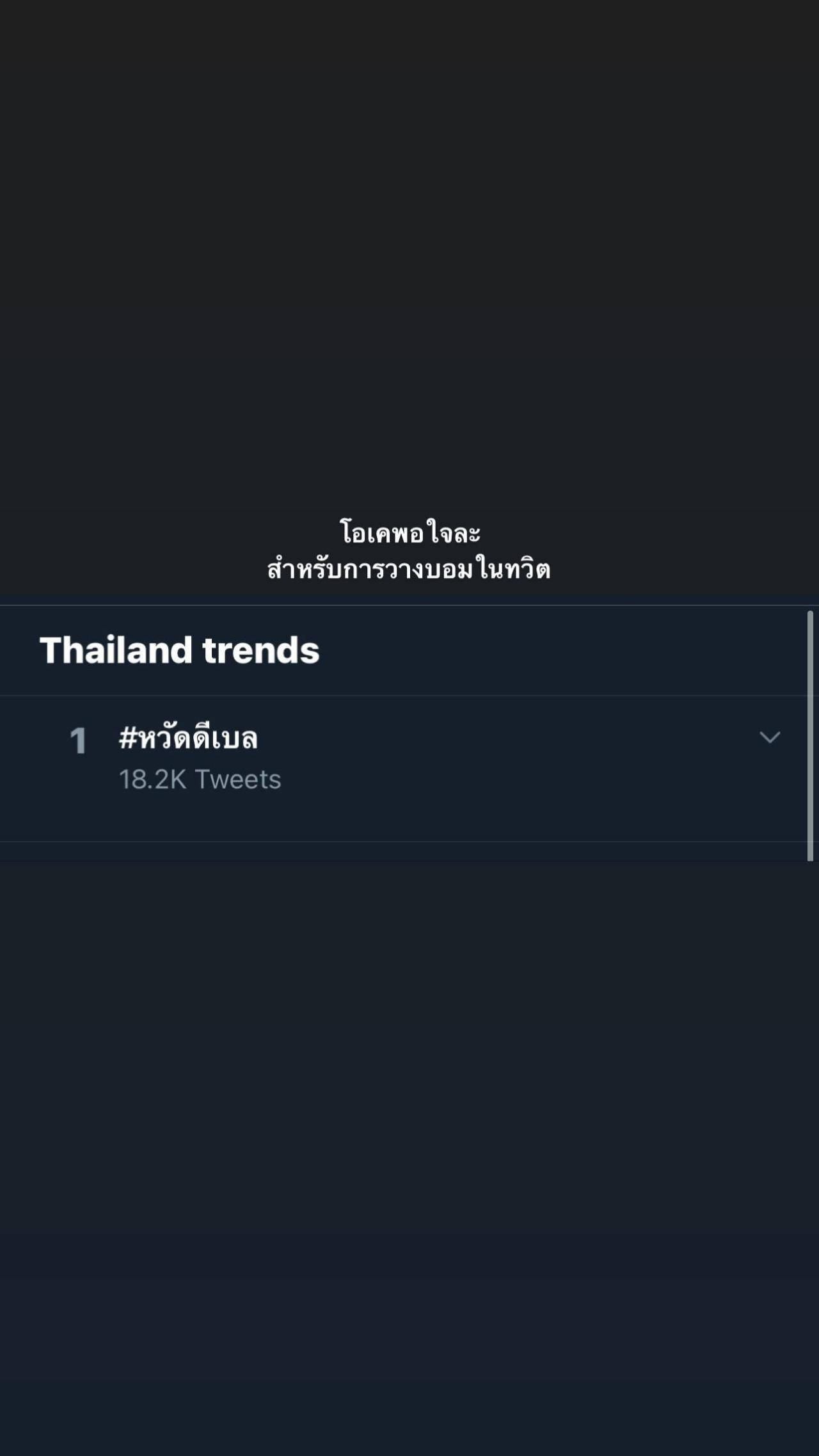
Task: Click the word "Tweets" under the hashtag
Action: [238, 780]
